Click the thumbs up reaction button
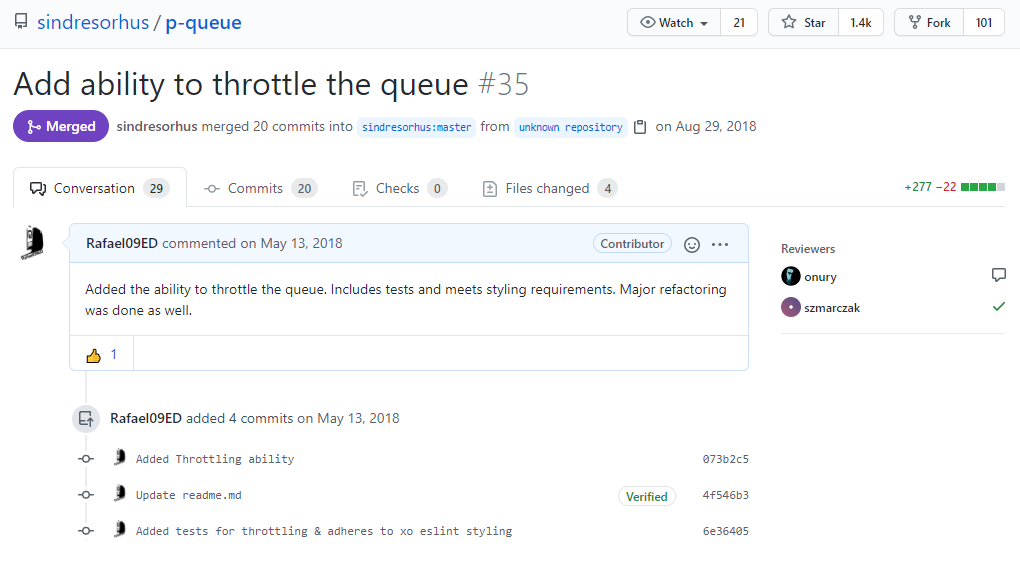 [x=101, y=355]
